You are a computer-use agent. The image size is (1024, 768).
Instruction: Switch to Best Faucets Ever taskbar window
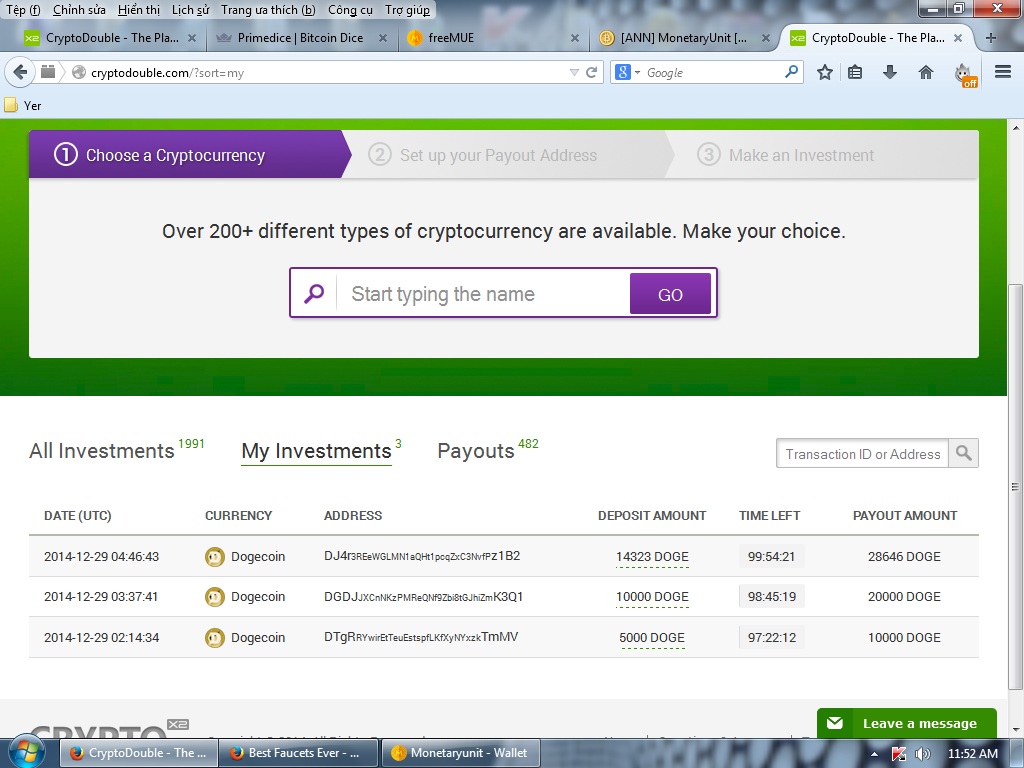298,753
